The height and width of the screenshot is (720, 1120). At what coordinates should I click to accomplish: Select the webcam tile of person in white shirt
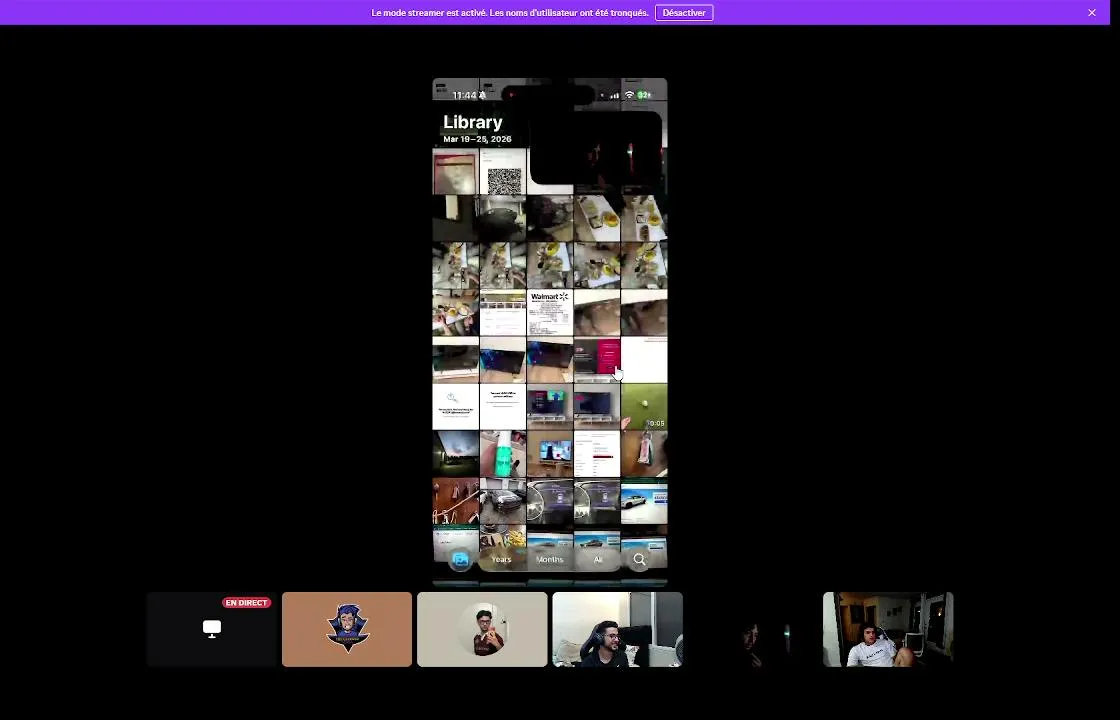(x=888, y=629)
